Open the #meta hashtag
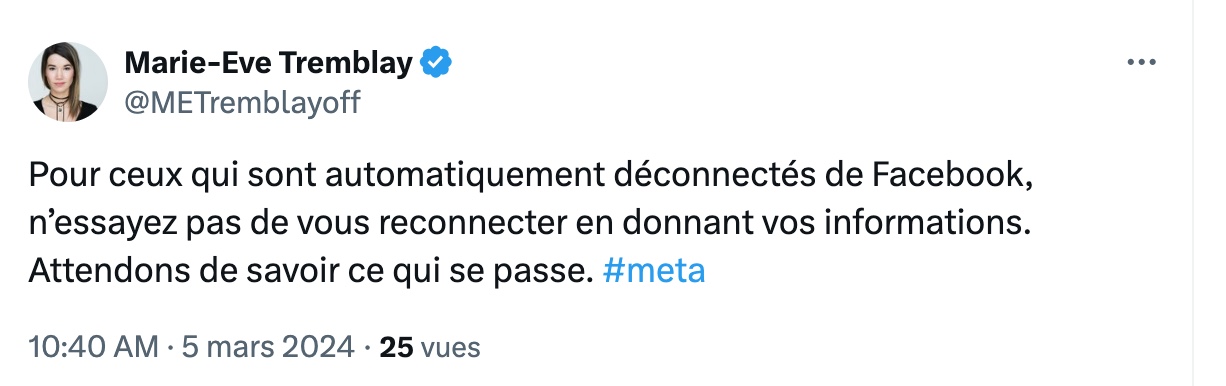 click(655, 272)
